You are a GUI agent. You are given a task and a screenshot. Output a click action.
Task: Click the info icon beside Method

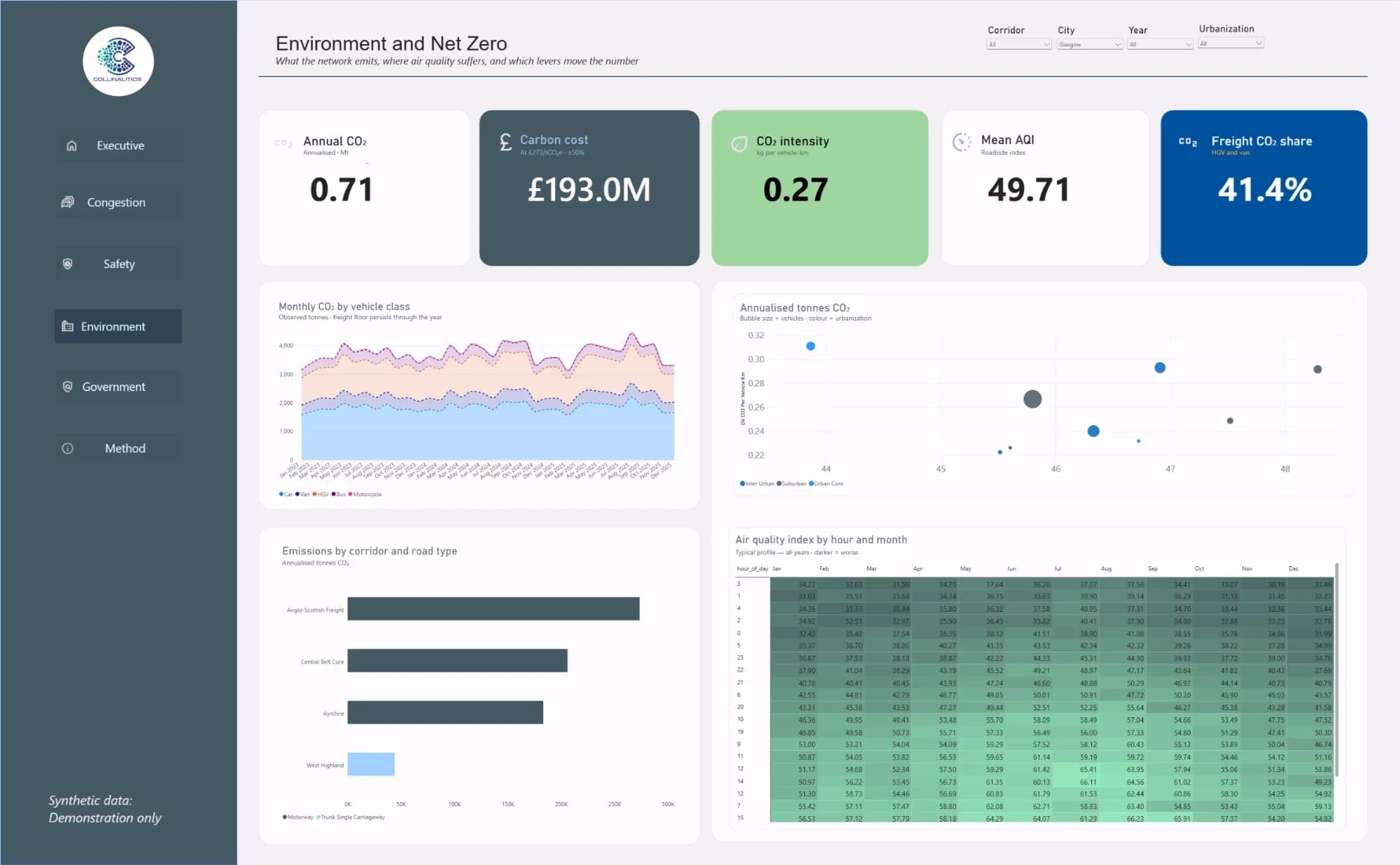tap(68, 449)
